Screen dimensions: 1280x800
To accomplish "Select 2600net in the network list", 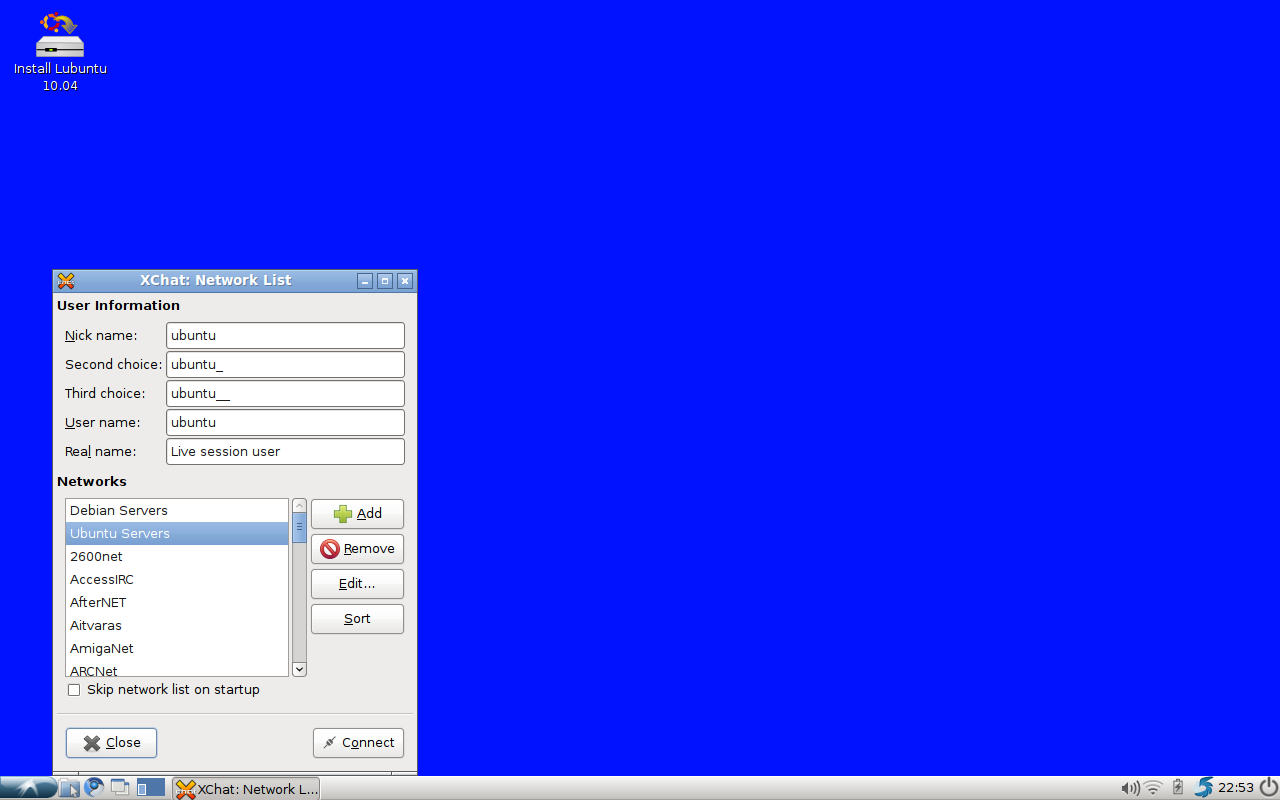I will tap(177, 557).
